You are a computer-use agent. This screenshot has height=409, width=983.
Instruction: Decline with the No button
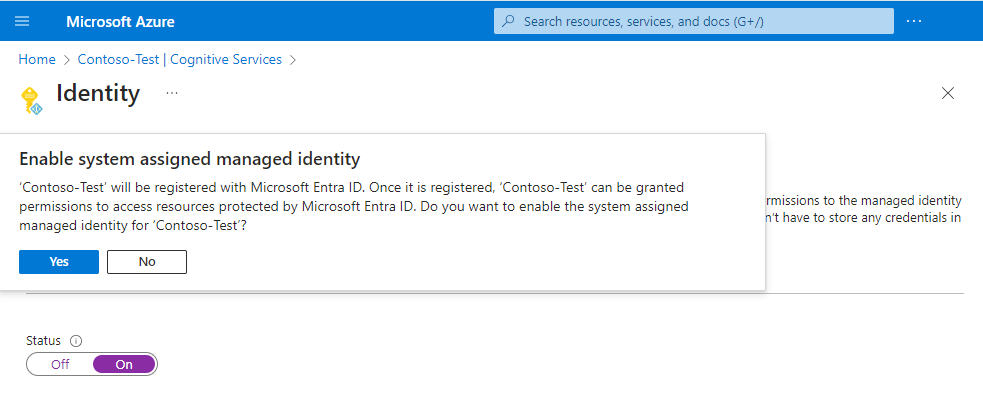point(147,262)
